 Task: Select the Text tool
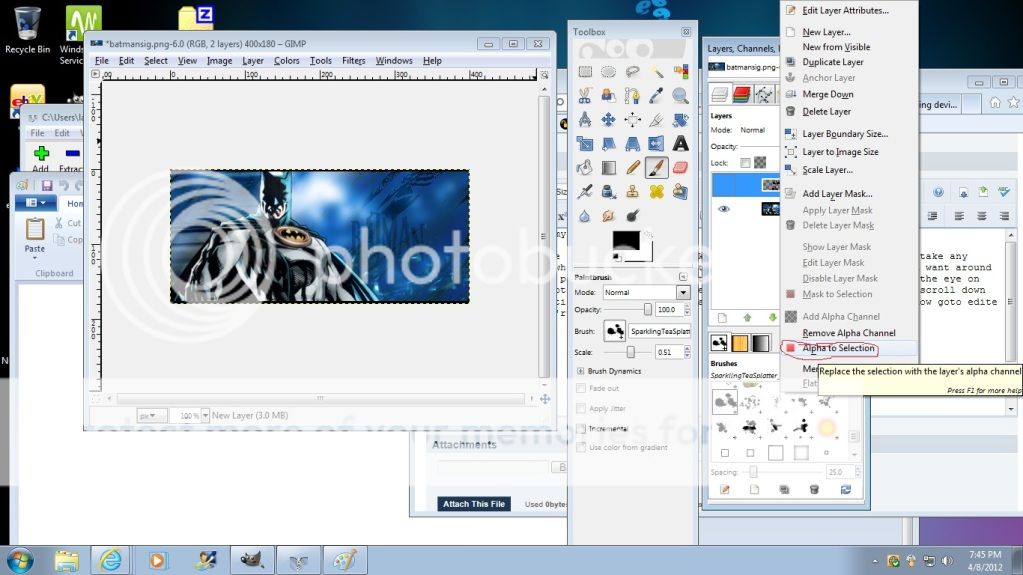click(x=680, y=144)
